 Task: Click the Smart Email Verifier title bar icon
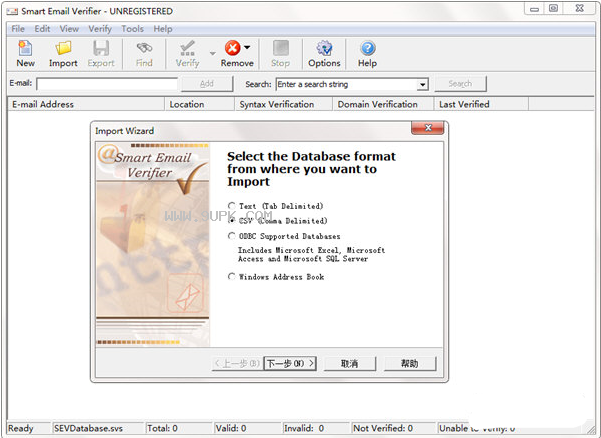tap(12, 11)
